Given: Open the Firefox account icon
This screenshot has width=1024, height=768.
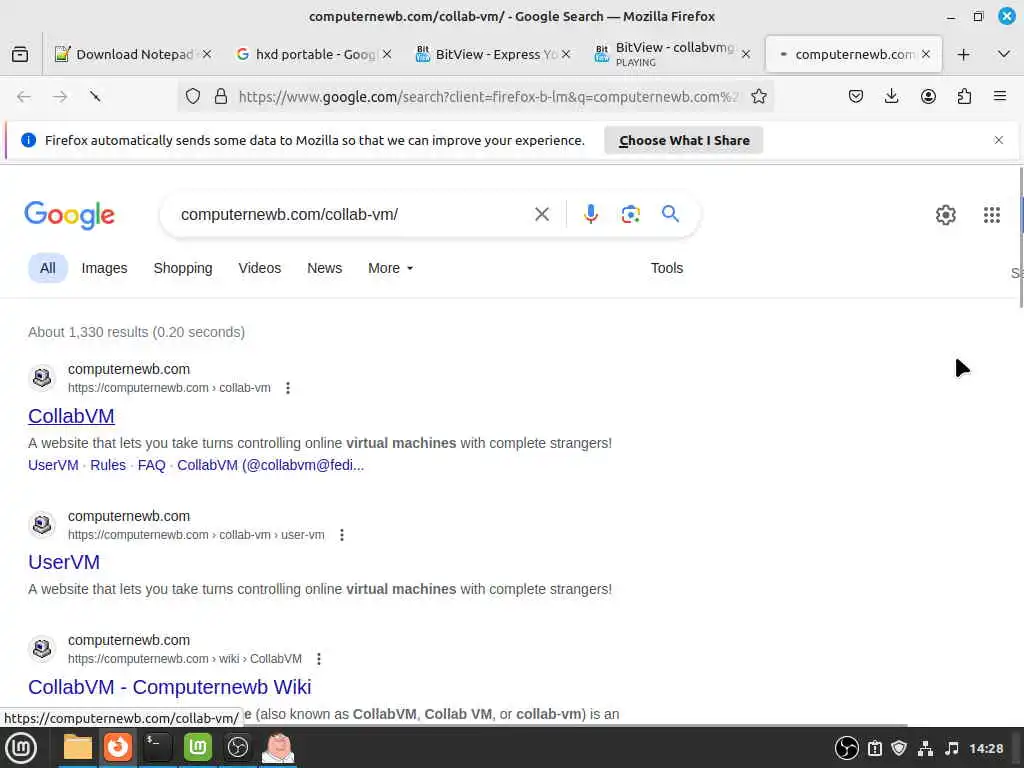Looking at the screenshot, I should point(928,97).
